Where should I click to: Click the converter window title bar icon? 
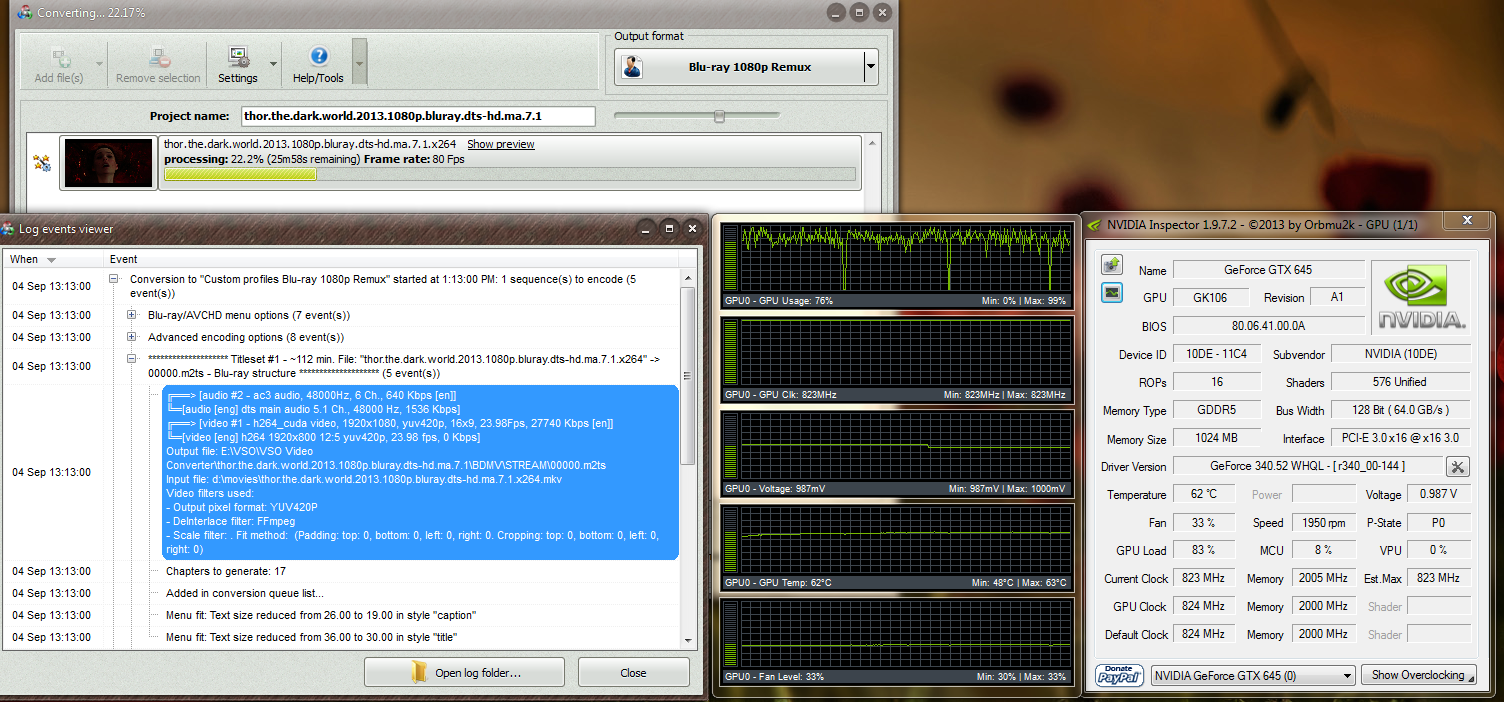[x=25, y=12]
